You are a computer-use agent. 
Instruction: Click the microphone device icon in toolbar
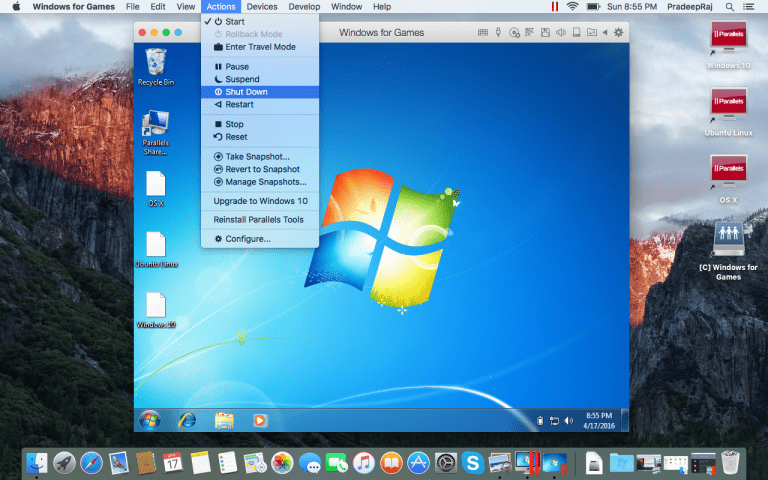(498, 32)
